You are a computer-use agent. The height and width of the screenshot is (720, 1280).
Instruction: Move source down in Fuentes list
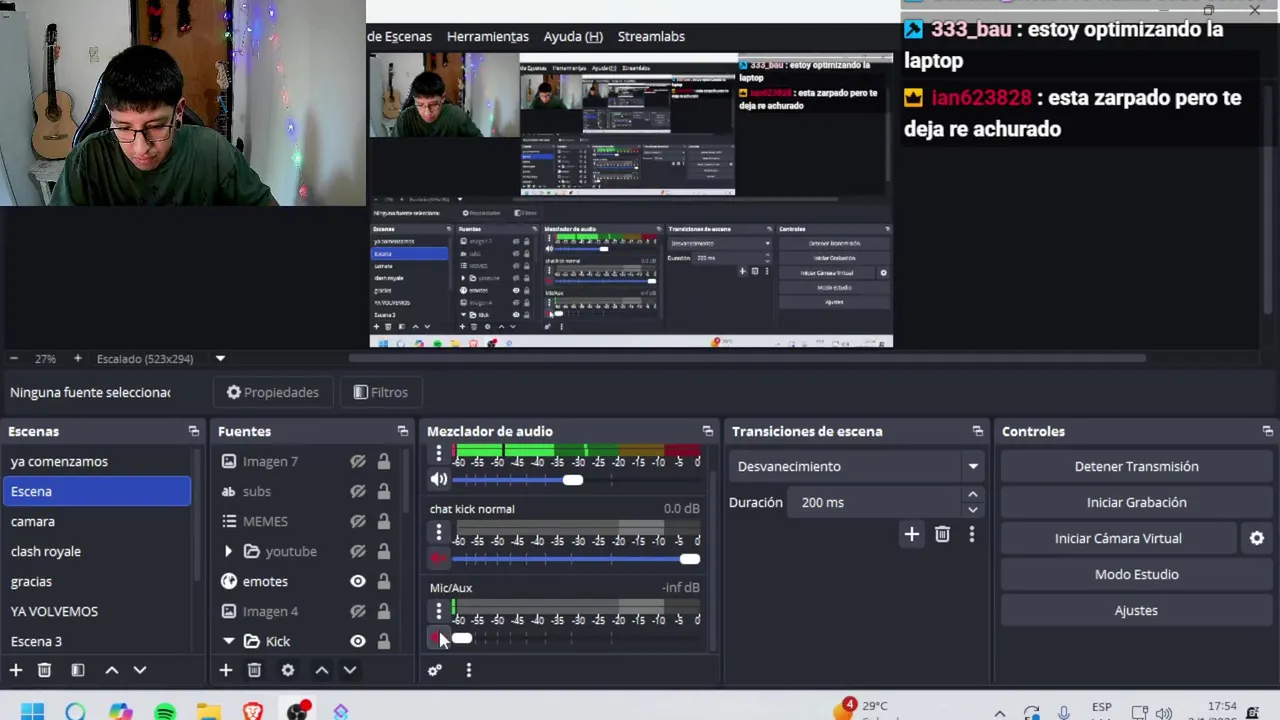350,670
